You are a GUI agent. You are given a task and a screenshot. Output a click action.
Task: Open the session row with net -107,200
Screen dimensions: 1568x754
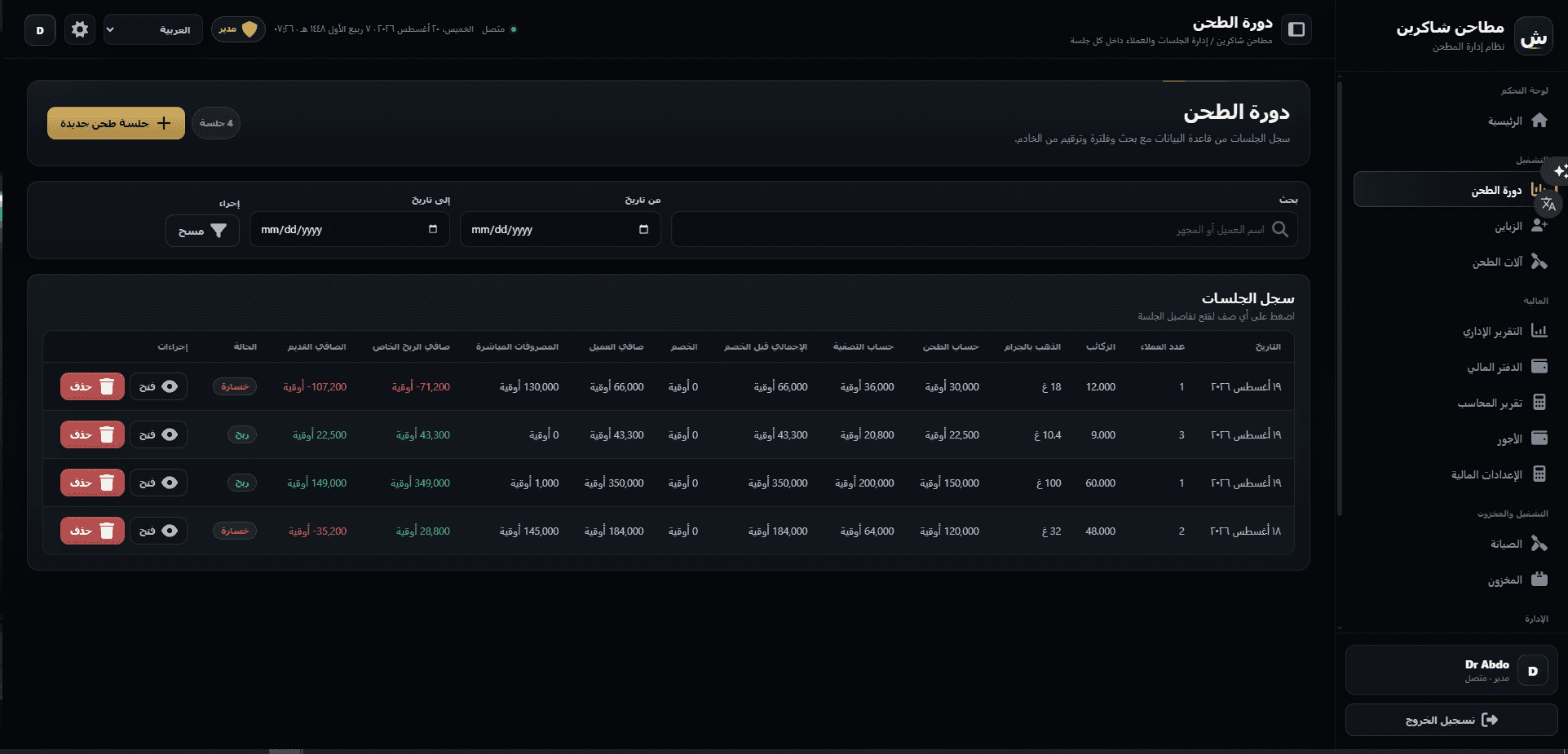(158, 386)
